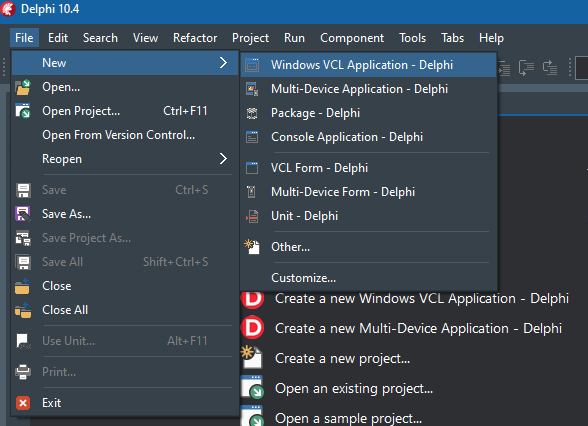
Task: Click the Close All folders icon
Action: click(23, 310)
